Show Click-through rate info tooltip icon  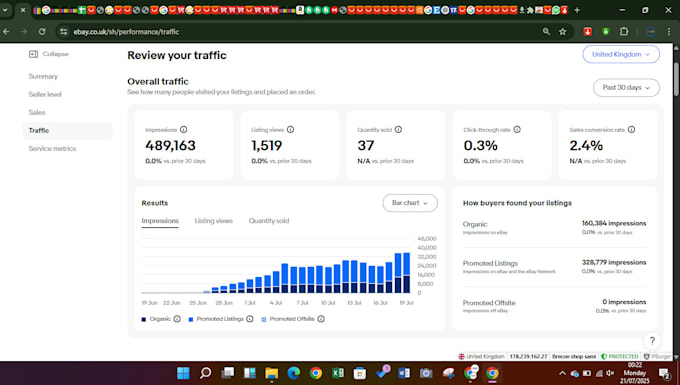(x=517, y=130)
